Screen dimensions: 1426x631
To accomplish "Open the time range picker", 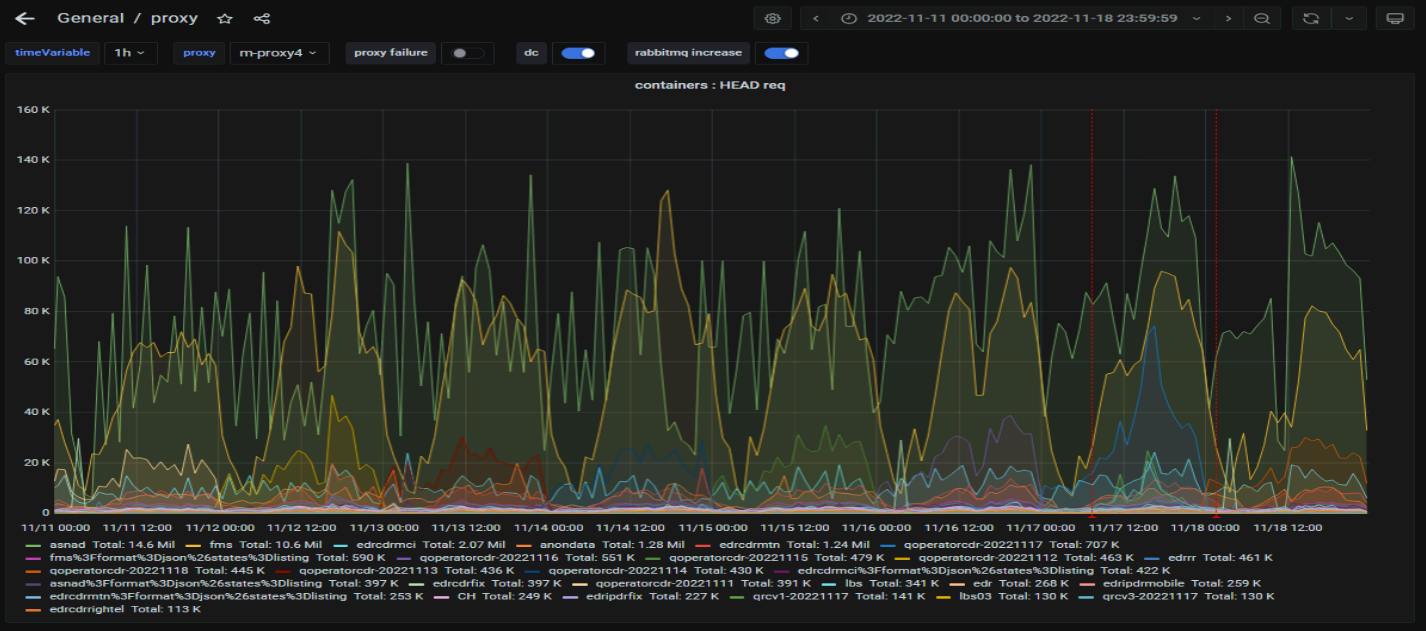I will (1020, 18).
